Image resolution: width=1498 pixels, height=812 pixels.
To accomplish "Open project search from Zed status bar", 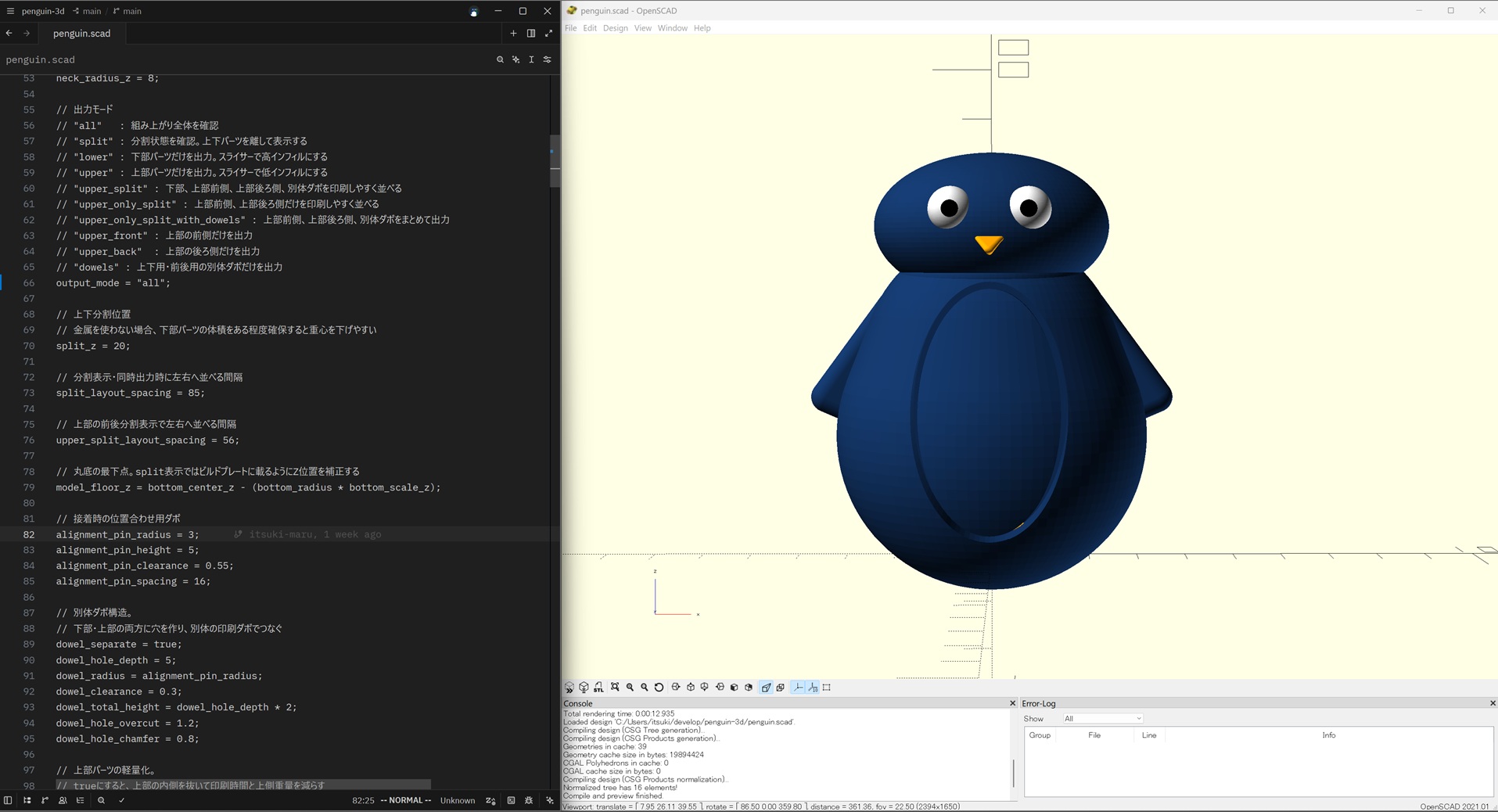I will point(101,800).
